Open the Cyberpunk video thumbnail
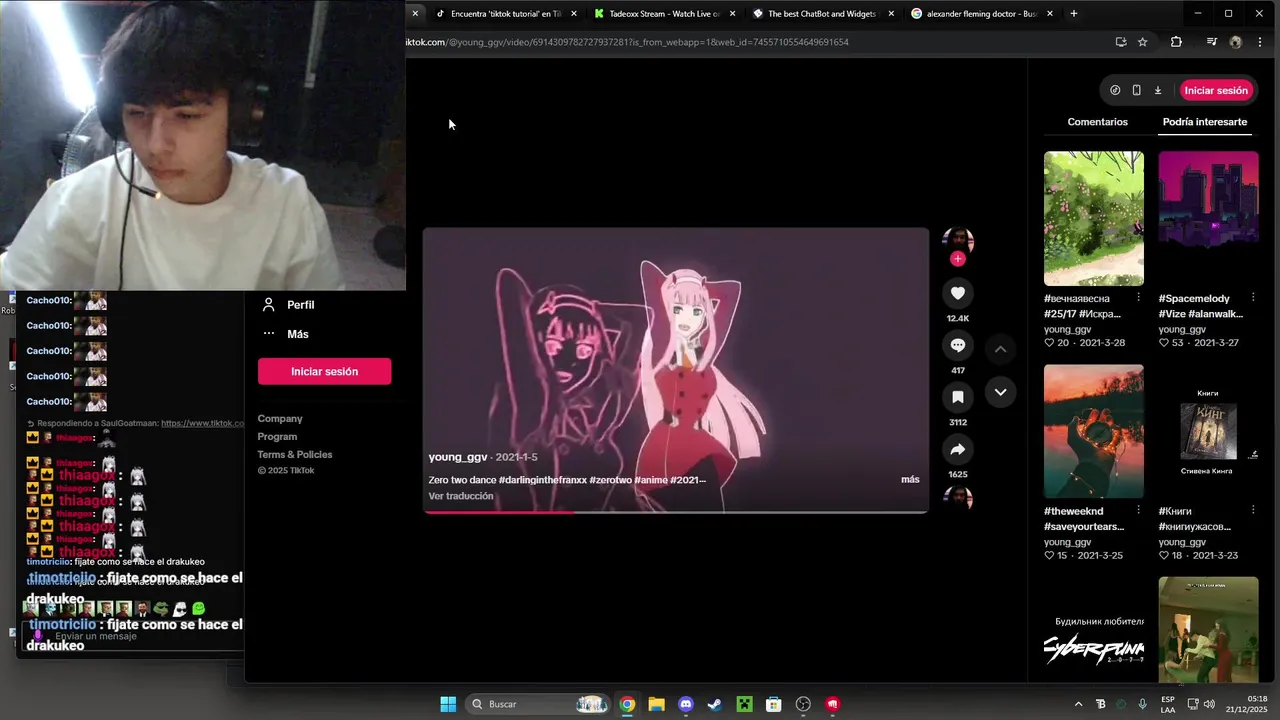1280x720 pixels. click(1094, 630)
